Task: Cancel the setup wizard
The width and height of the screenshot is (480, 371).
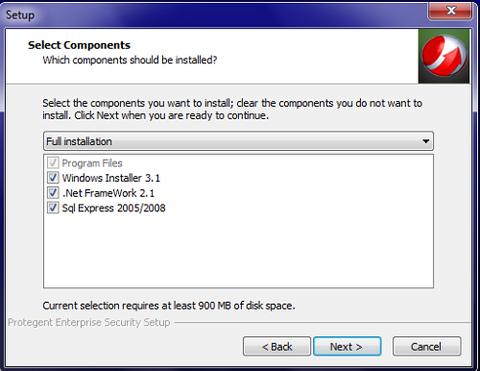Action: (x=427, y=347)
